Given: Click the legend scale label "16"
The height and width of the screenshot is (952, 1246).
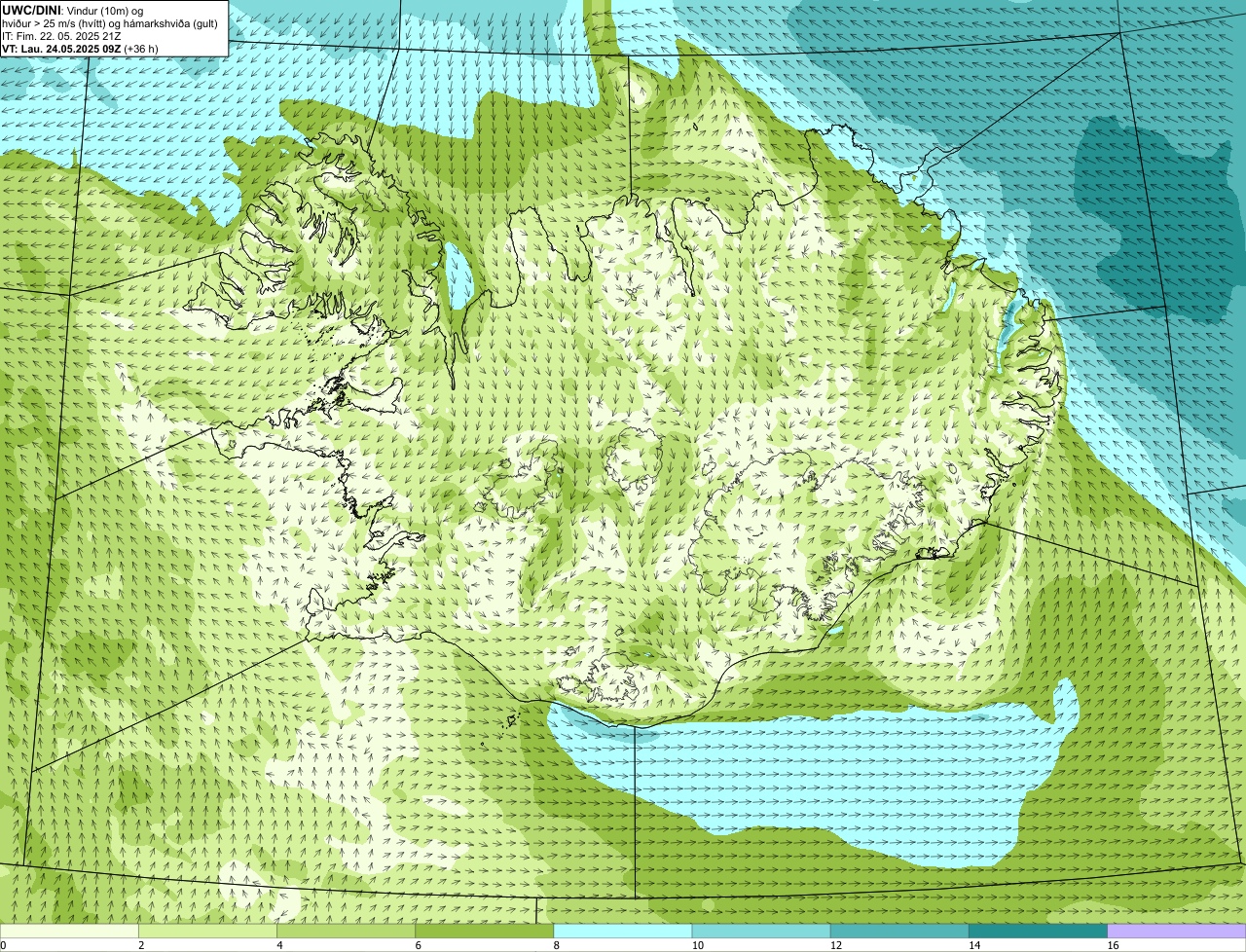Looking at the screenshot, I should 1113,945.
